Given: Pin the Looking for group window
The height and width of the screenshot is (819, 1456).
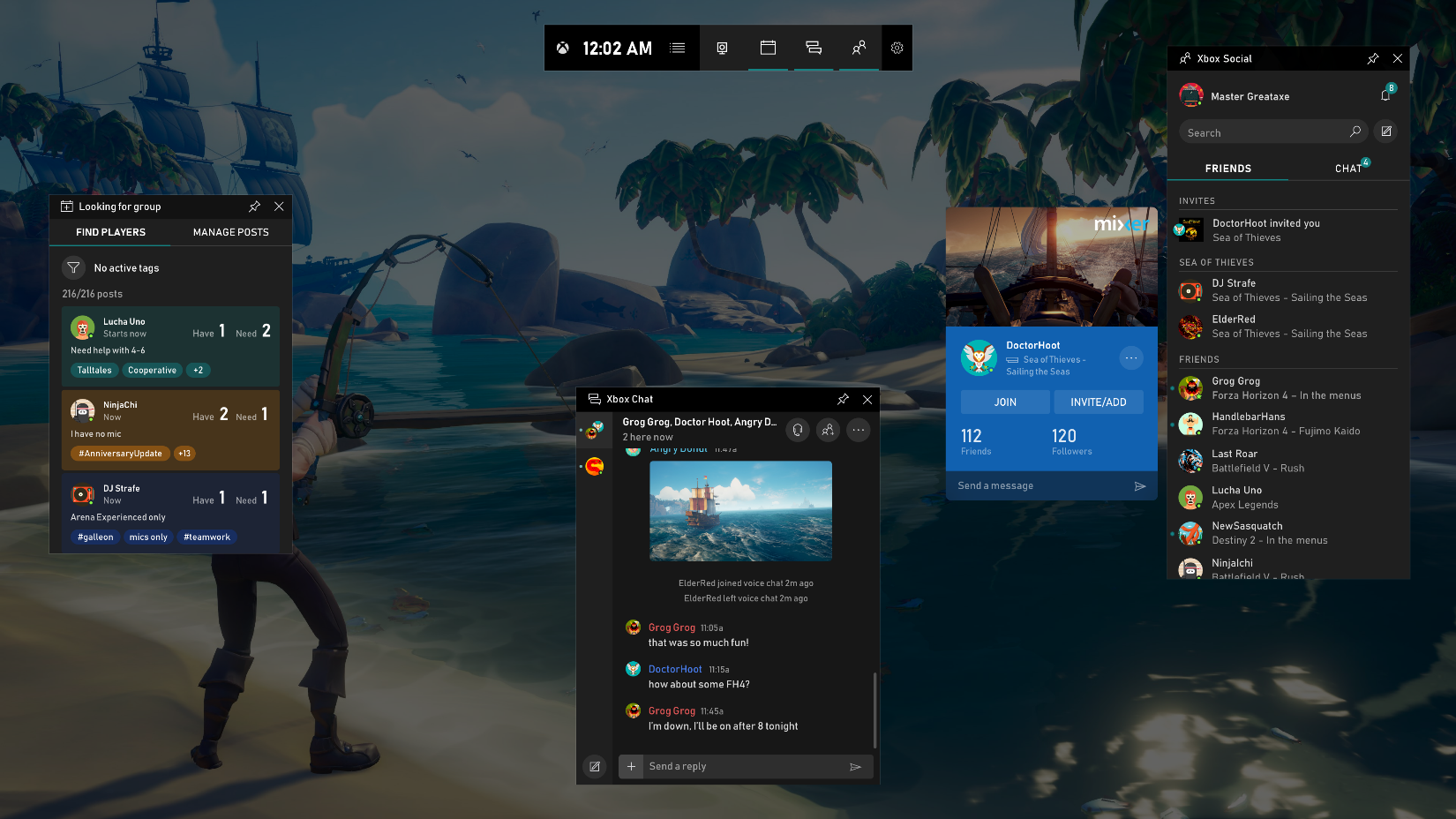Looking at the screenshot, I should (254, 206).
